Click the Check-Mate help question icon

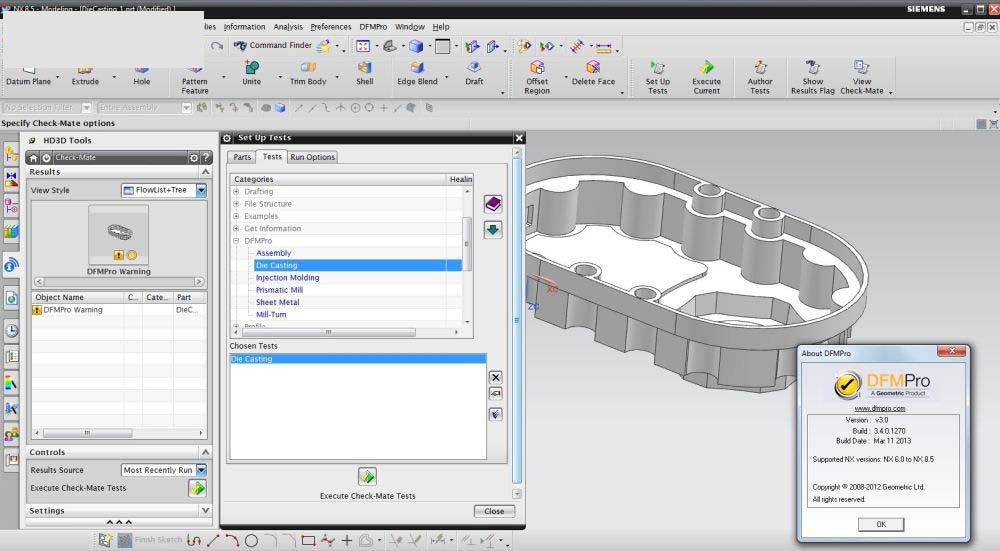pyautogui.click(x=205, y=158)
